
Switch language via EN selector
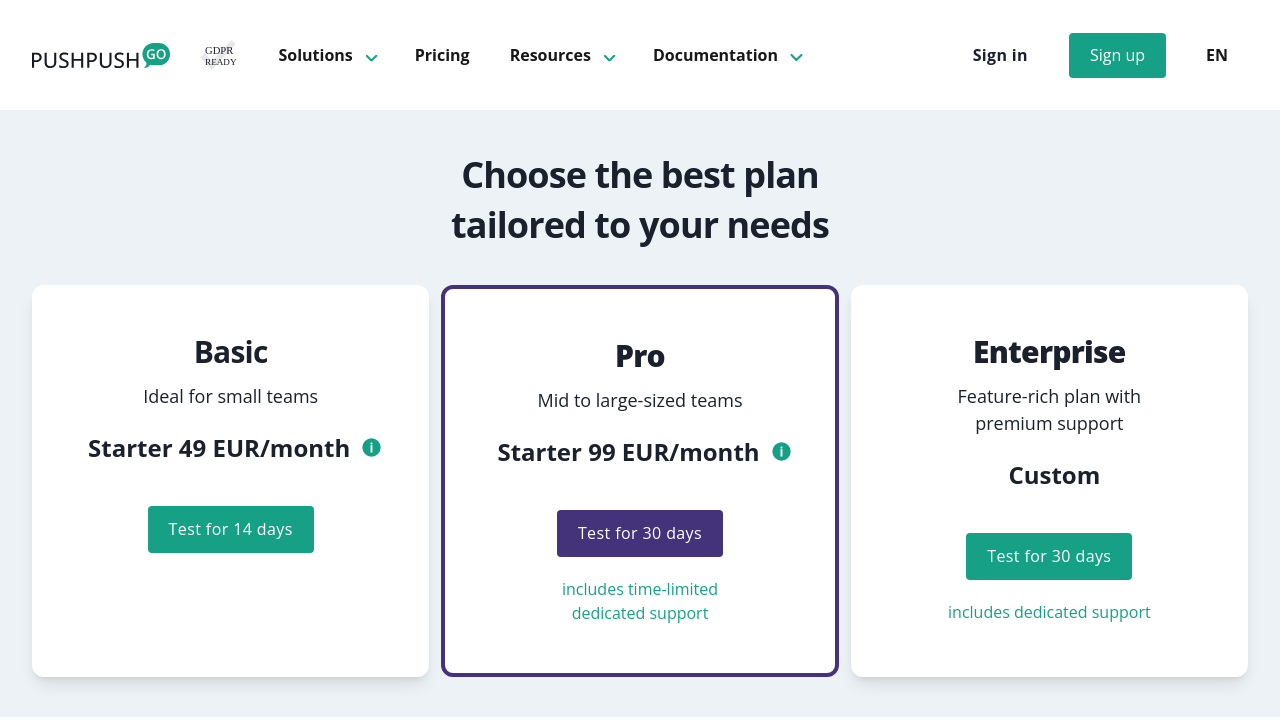(x=1216, y=55)
